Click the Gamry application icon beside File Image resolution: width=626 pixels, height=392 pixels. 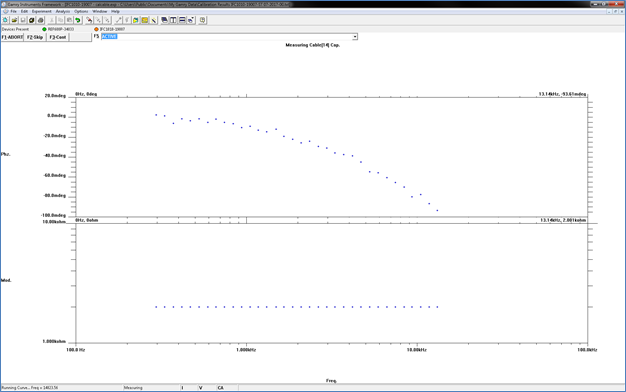5,11
